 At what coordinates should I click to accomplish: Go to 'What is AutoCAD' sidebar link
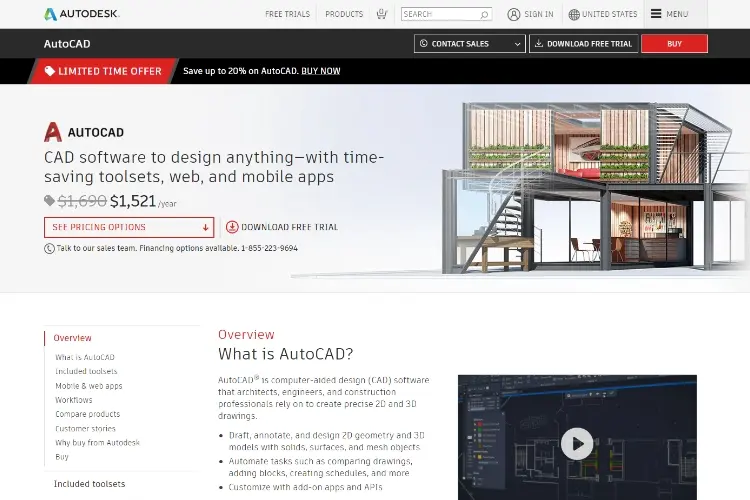[85, 357]
